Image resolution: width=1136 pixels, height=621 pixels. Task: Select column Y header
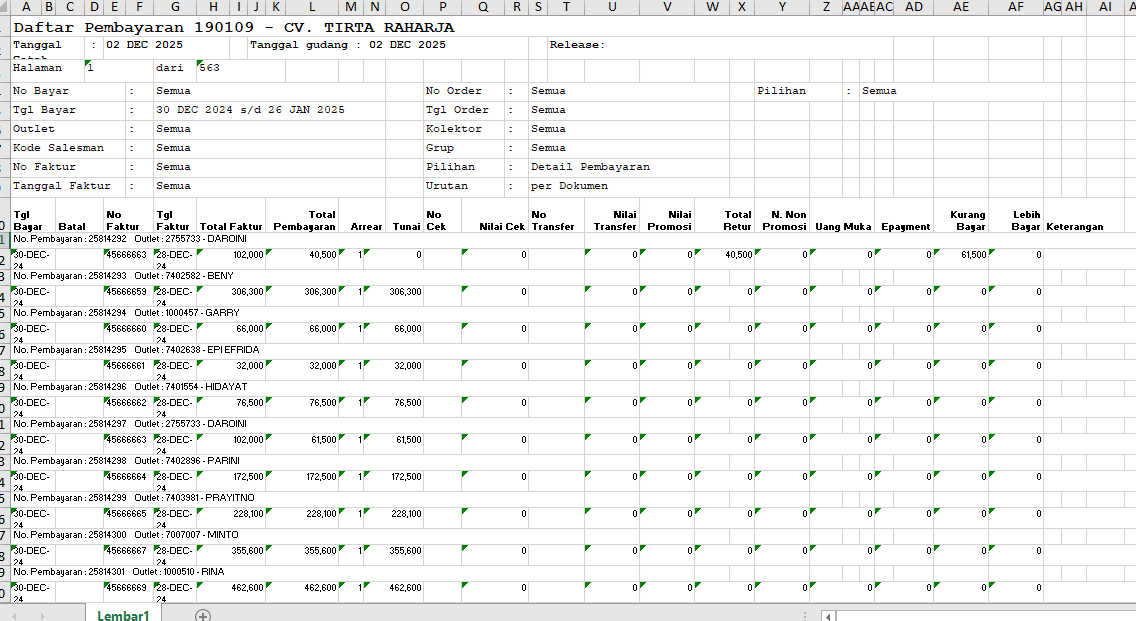tap(782, 7)
